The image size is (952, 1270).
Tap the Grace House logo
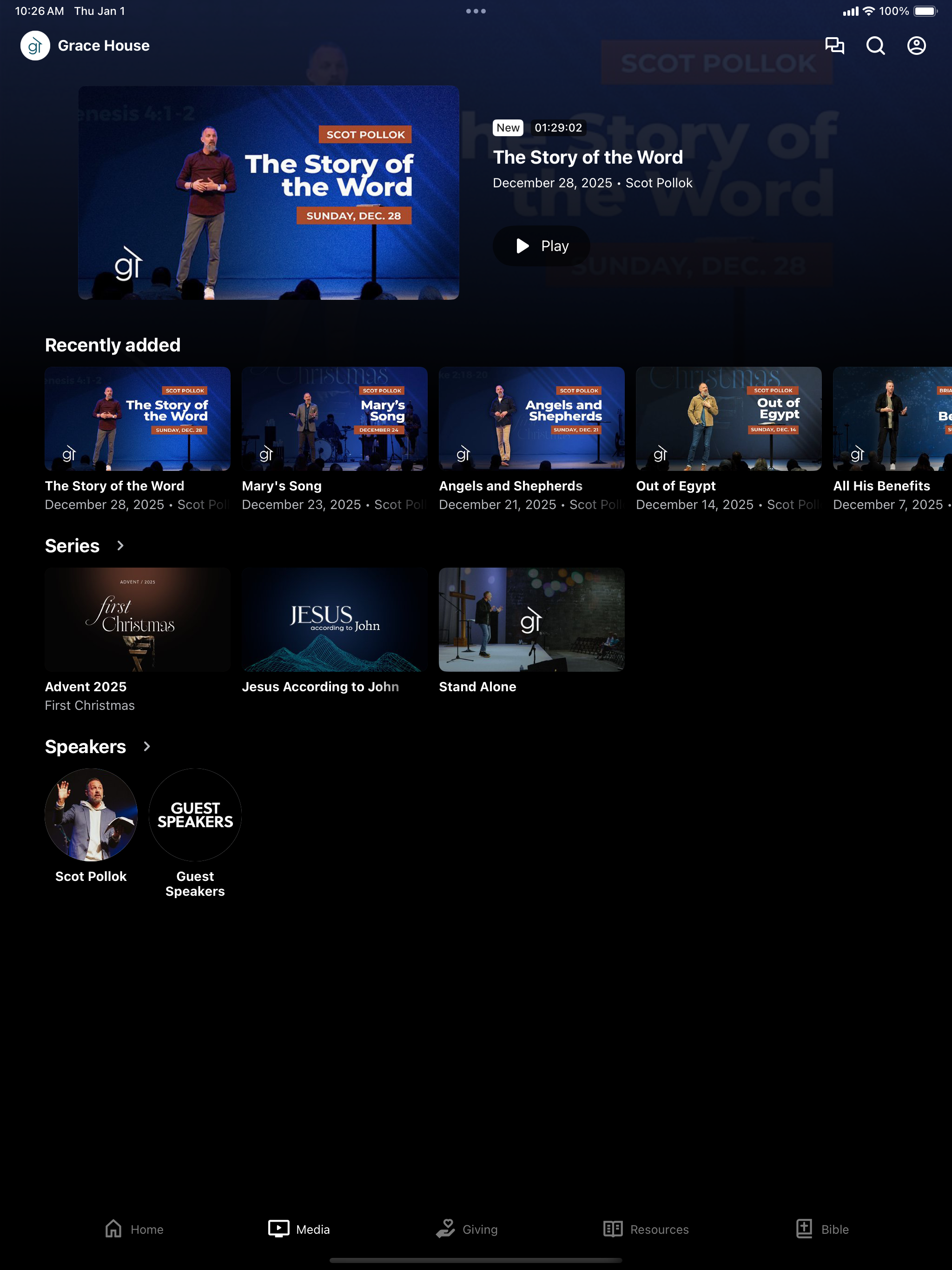click(x=35, y=46)
